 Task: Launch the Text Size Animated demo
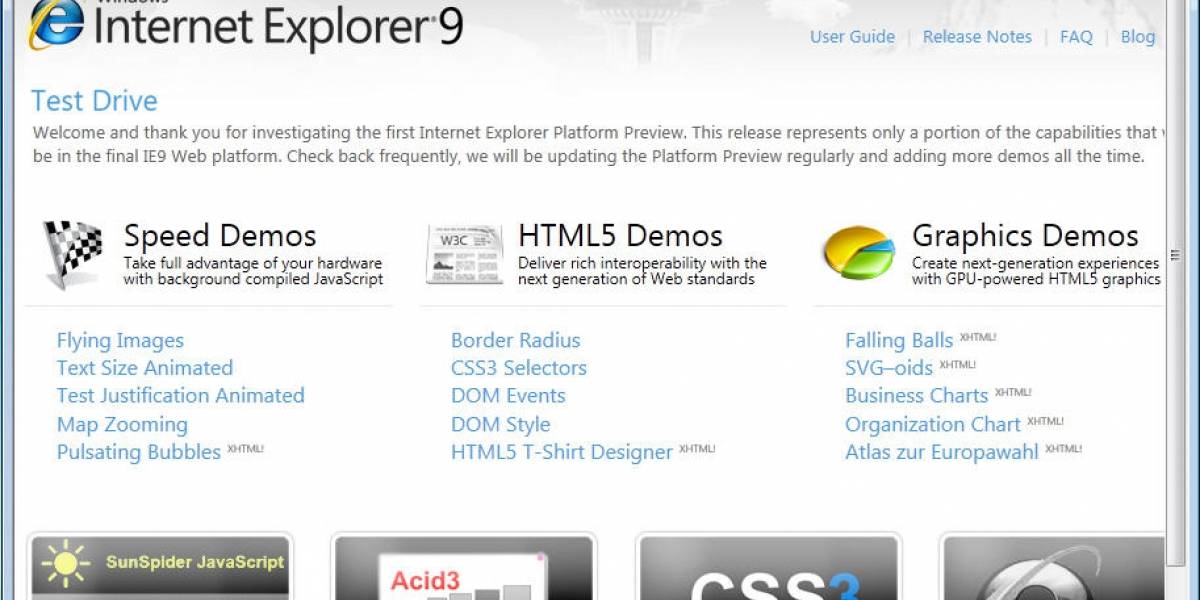(x=145, y=368)
